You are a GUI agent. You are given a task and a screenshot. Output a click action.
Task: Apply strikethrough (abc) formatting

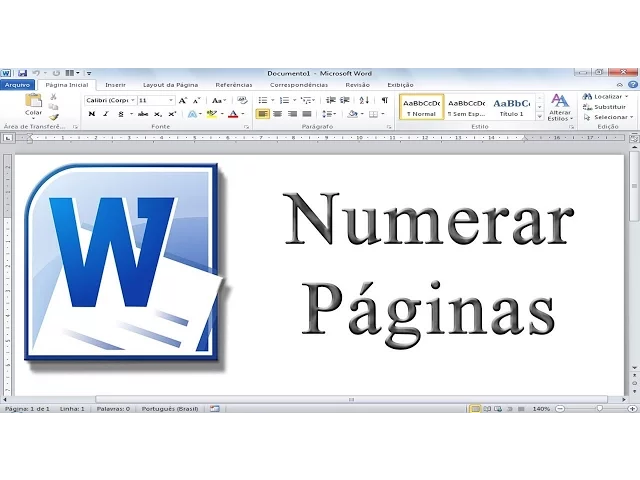click(x=143, y=114)
